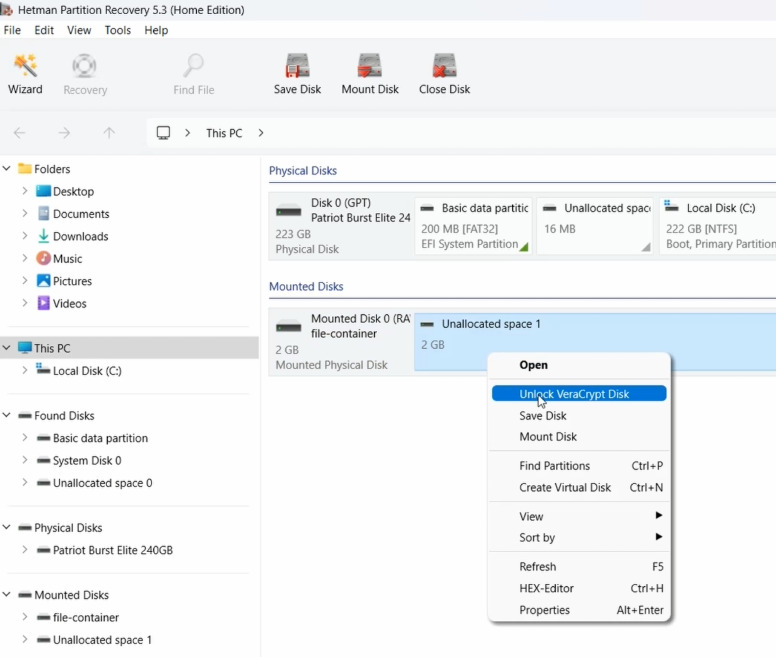The height and width of the screenshot is (657, 776).
Task: Select the Documents folder icon
Action: coord(44,213)
